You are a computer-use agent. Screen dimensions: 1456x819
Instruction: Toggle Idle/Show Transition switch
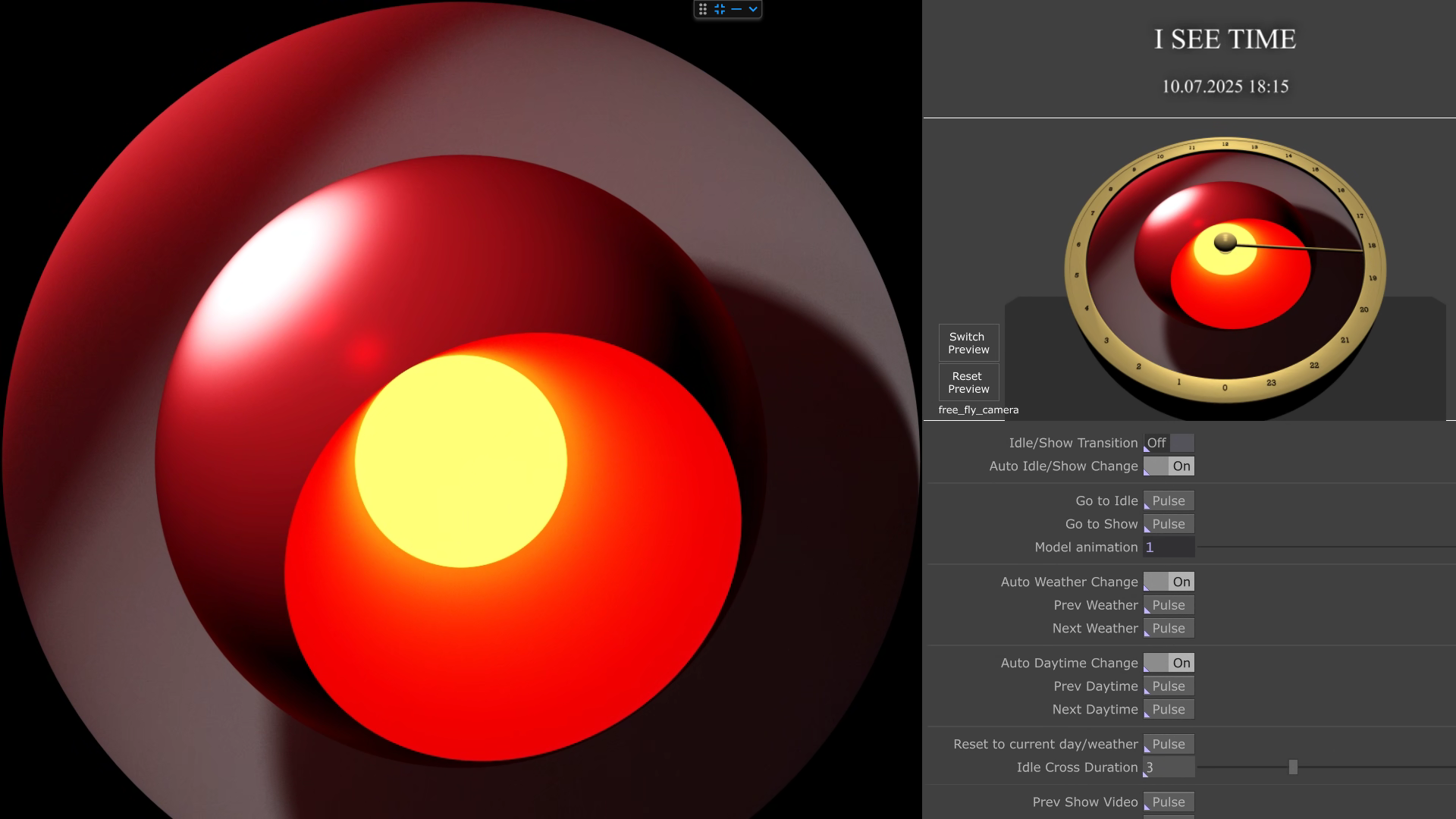point(1169,443)
